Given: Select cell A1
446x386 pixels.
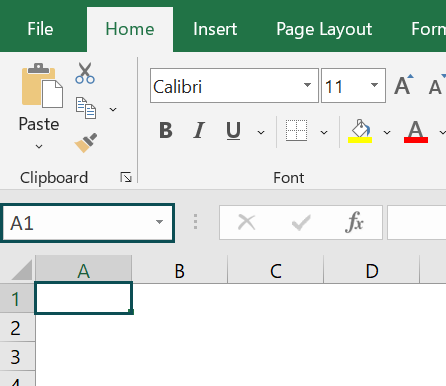Looking at the screenshot, I should coord(84,298).
